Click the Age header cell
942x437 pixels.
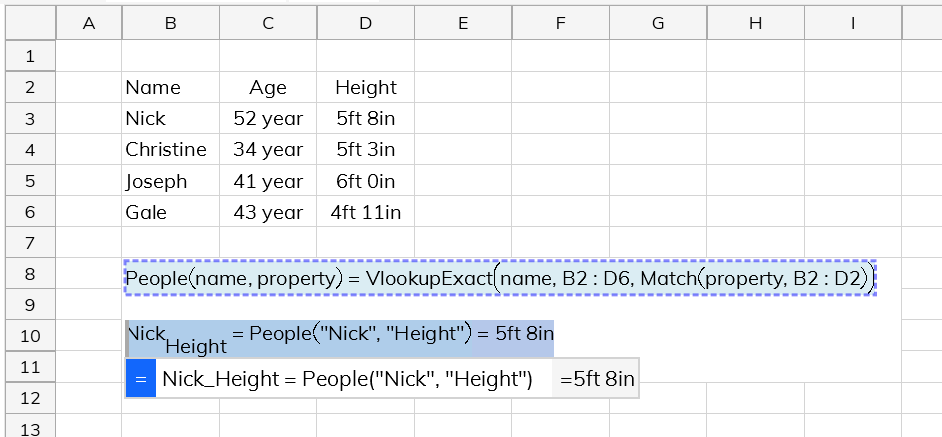click(x=268, y=88)
